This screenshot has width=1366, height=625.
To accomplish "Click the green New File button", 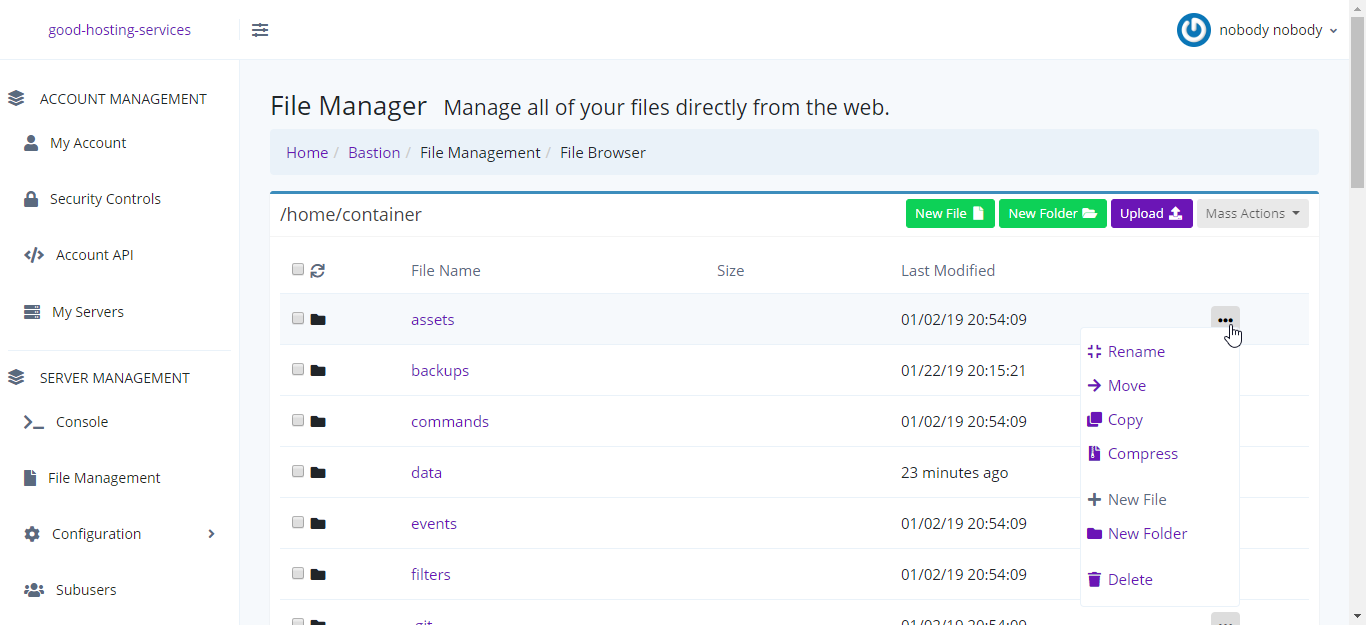I will 950,213.
